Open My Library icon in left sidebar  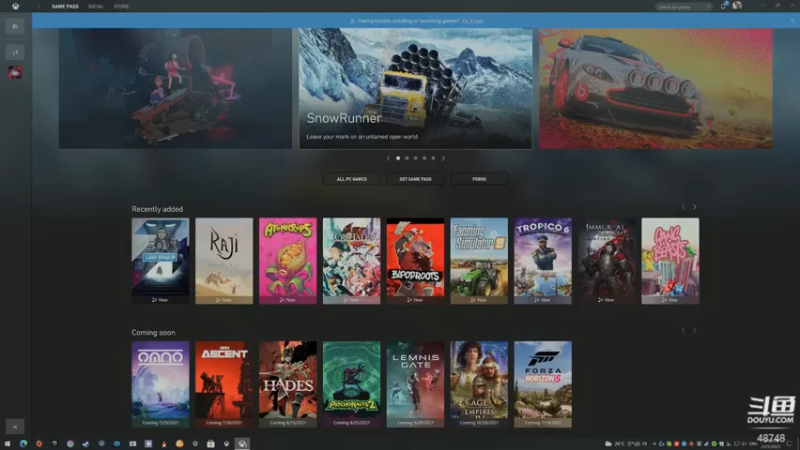[15, 26]
